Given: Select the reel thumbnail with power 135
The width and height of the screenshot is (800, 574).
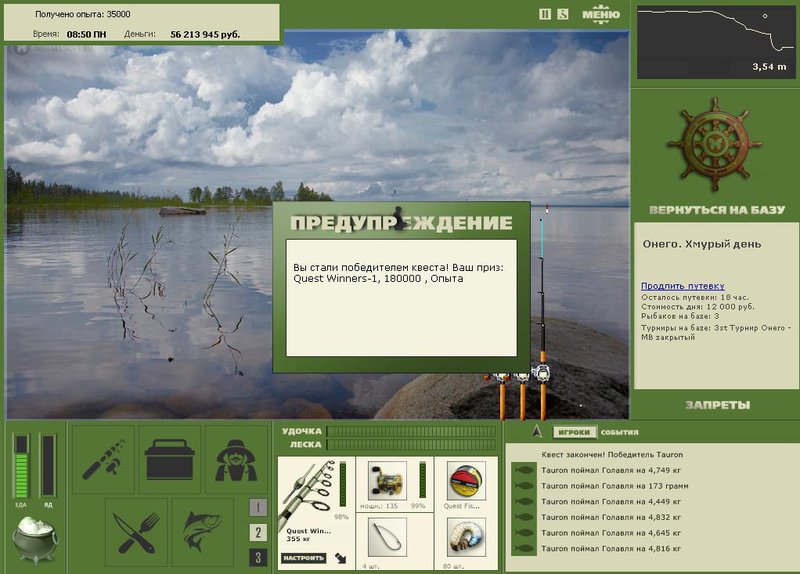Looking at the screenshot, I should [387, 481].
